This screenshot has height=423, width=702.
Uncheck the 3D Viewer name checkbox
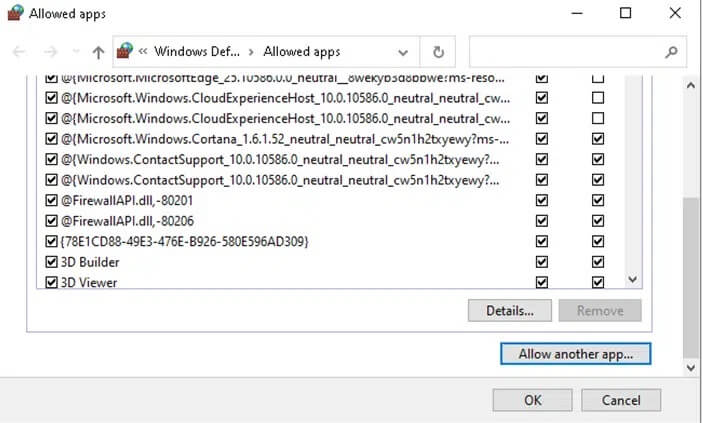pyautogui.click(x=51, y=282)
